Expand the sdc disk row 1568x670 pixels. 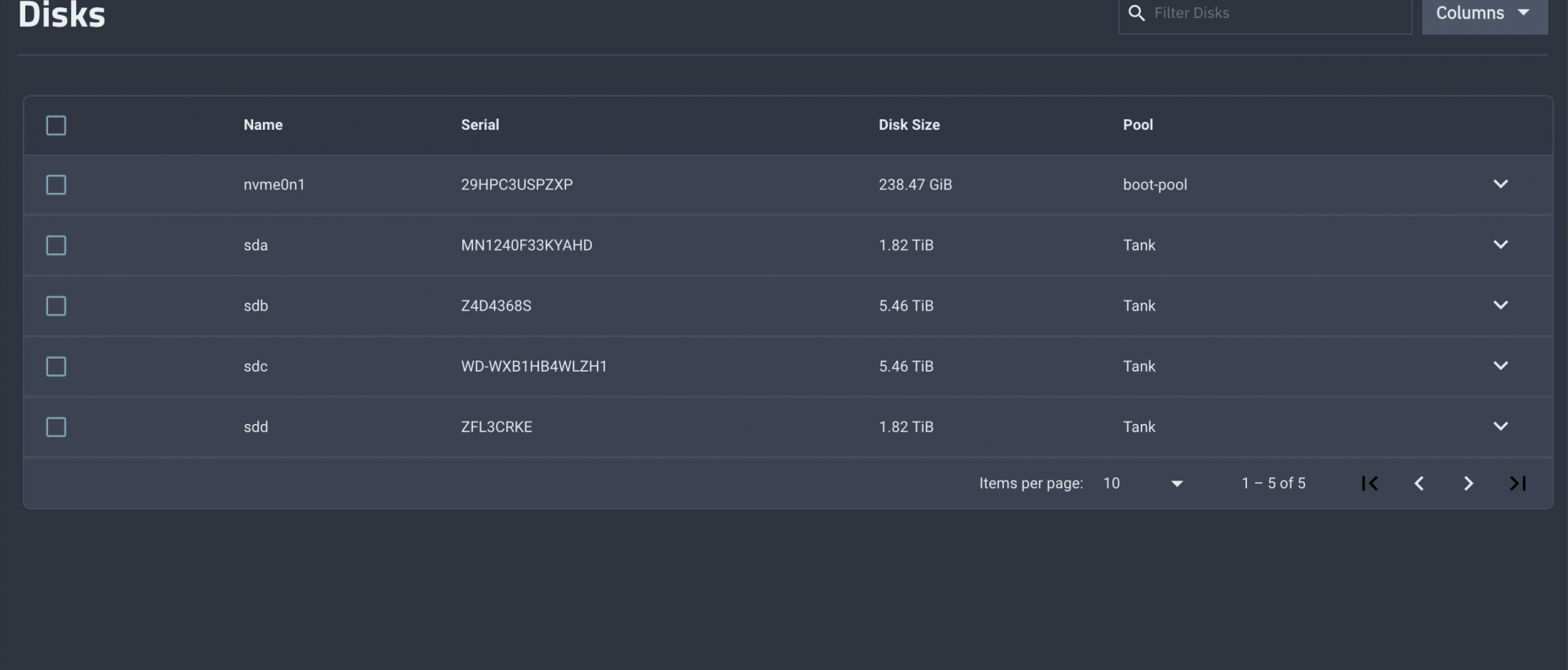click(1500, 365)
